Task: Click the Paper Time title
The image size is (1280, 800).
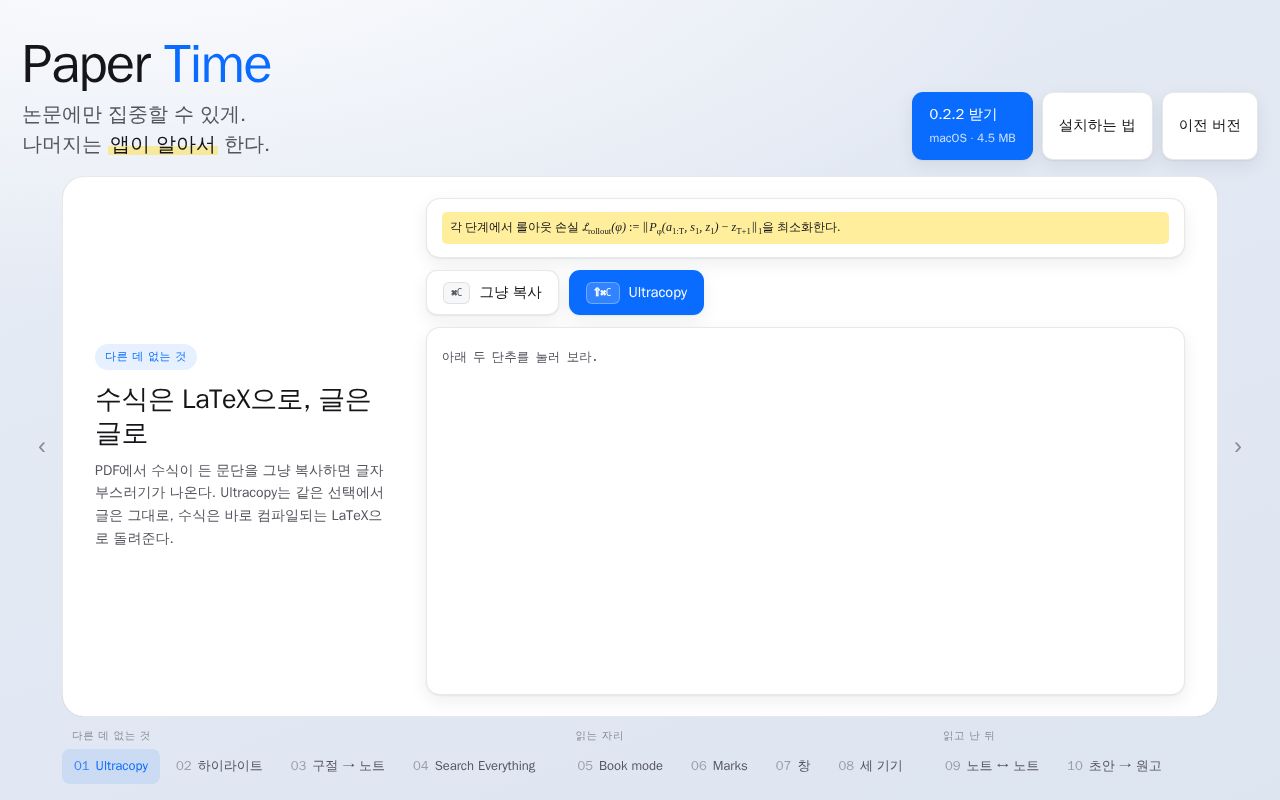Action: (146, 64)
